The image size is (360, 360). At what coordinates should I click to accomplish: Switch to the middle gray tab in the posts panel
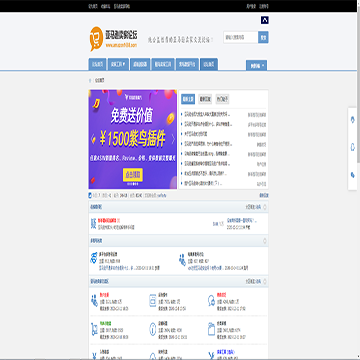click(205, 99)
